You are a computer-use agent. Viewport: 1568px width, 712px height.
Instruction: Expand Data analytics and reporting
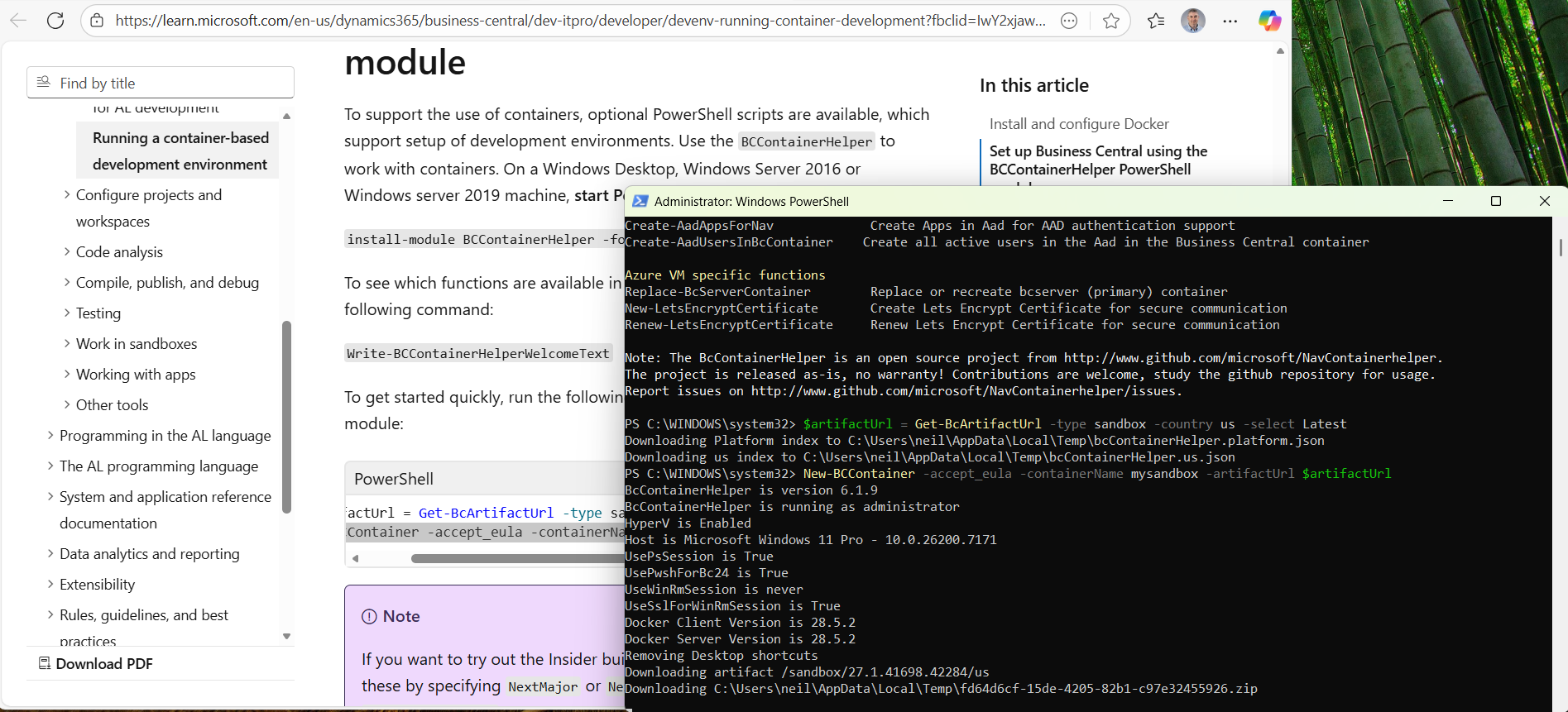pyautogui.click(x=50, y=553)
